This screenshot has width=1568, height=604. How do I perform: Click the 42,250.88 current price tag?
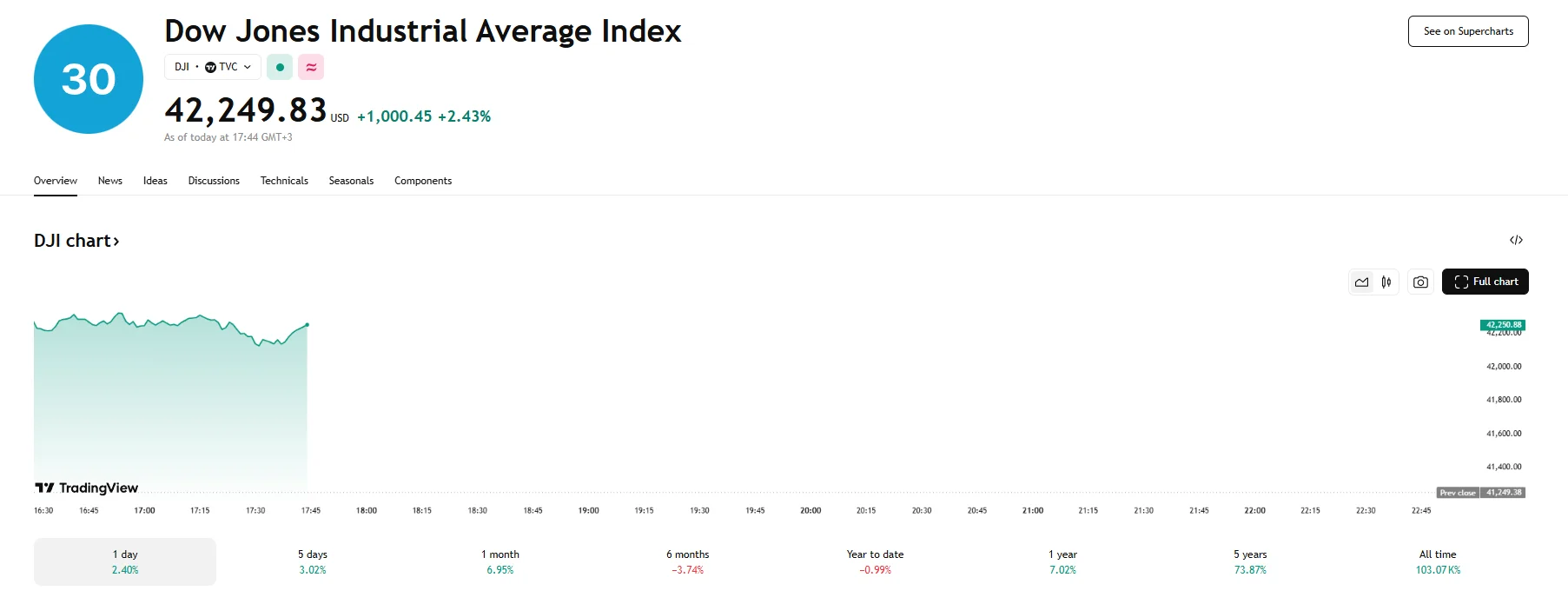1503,324
